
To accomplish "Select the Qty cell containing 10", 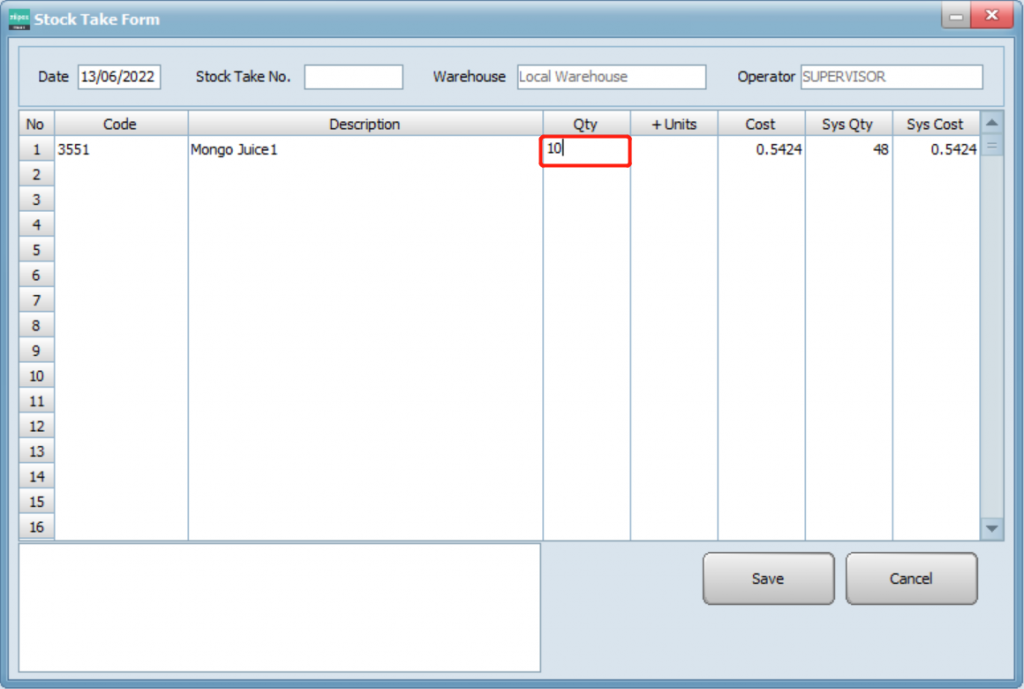I will 586,150.
